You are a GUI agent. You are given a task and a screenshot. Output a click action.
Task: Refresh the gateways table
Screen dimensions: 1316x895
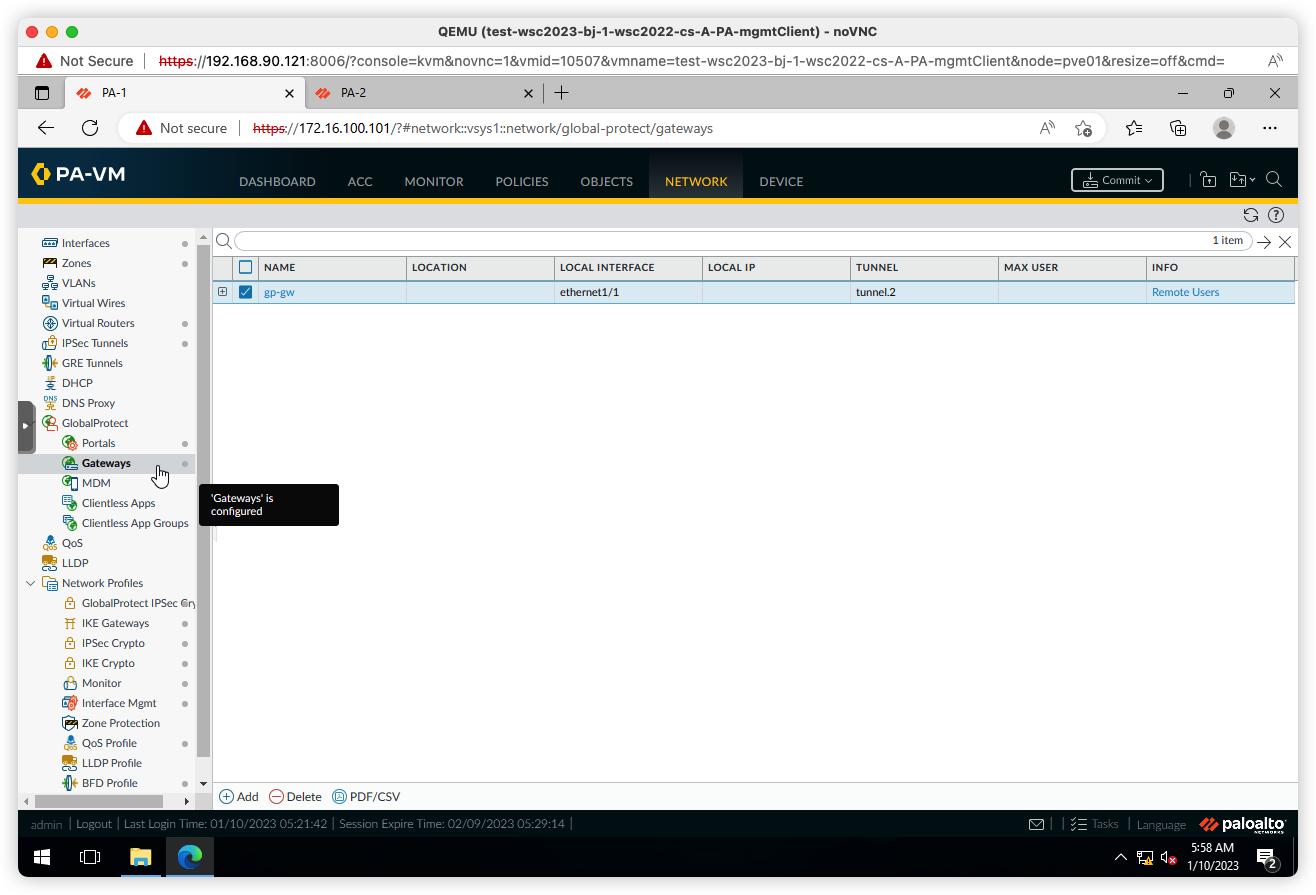click(1251, 215)
